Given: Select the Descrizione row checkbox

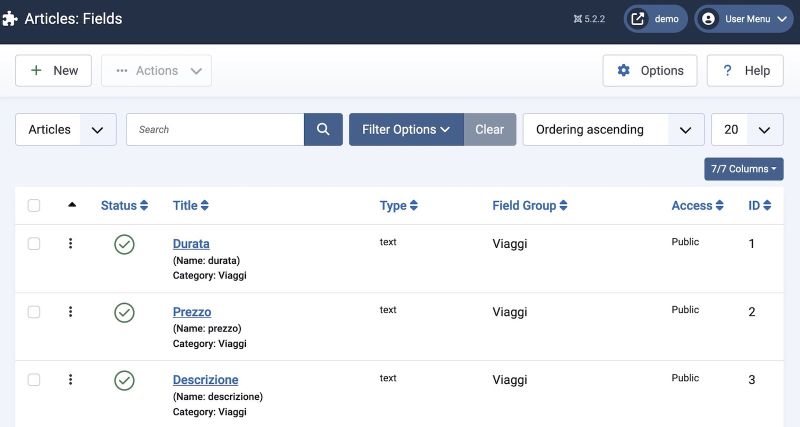Looking at the screenshot, I should pos(34,380).
